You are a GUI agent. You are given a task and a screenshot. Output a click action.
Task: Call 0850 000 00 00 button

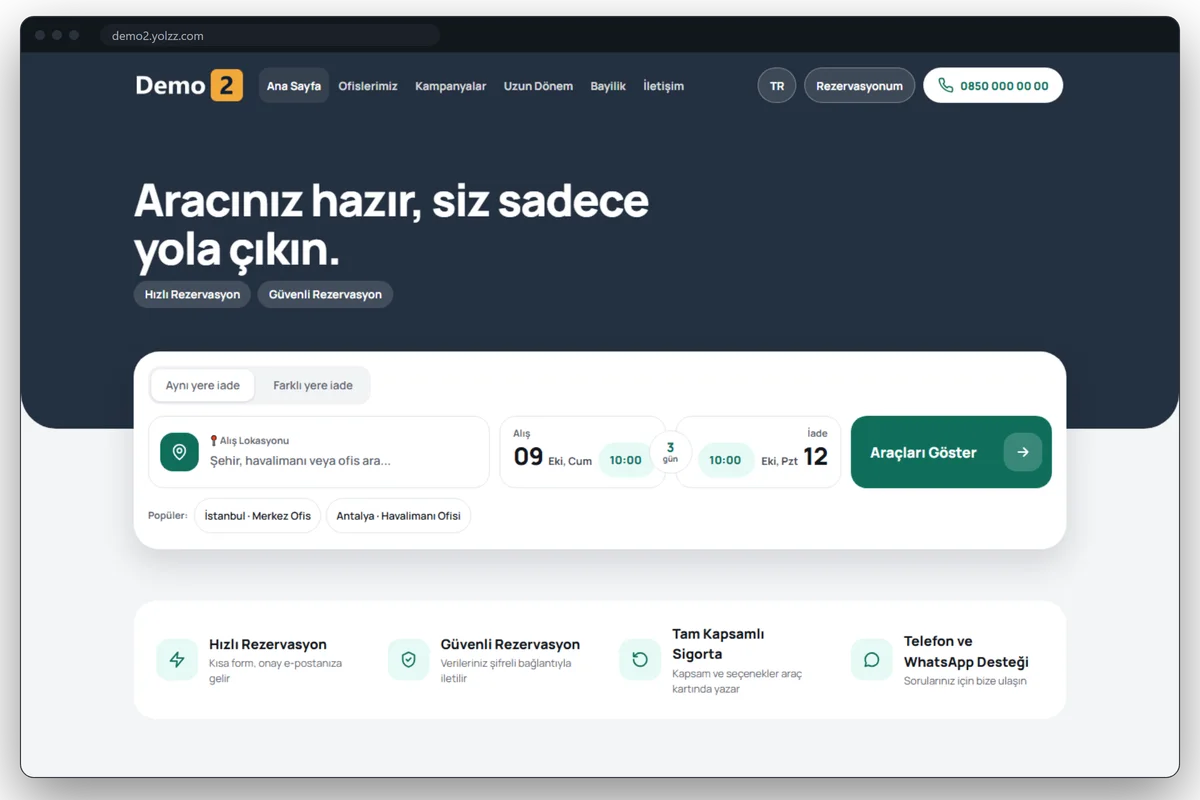pyautogui.click(x=993, y=86)
